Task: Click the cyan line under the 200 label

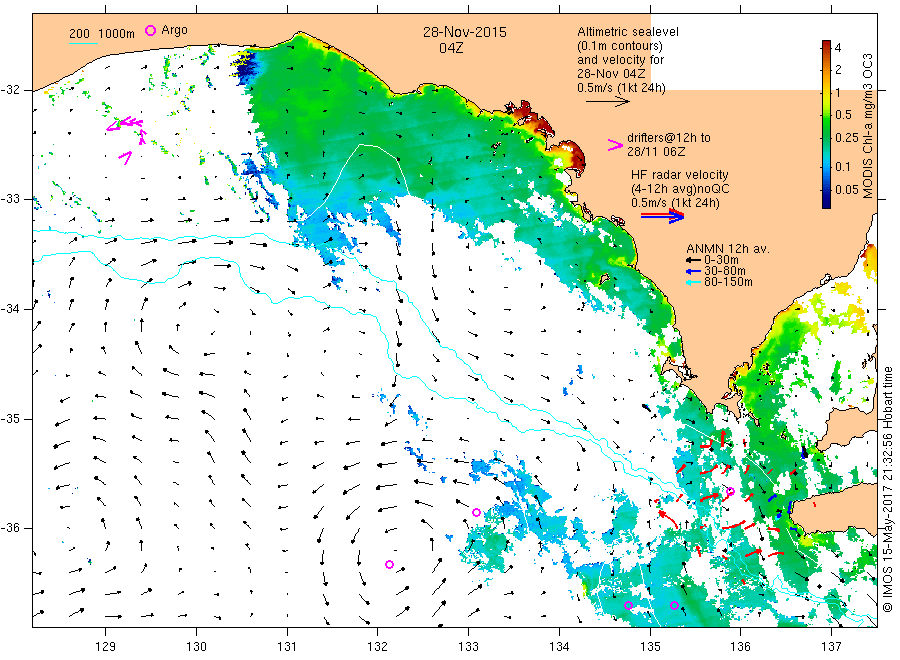Action: click(83, 43)
